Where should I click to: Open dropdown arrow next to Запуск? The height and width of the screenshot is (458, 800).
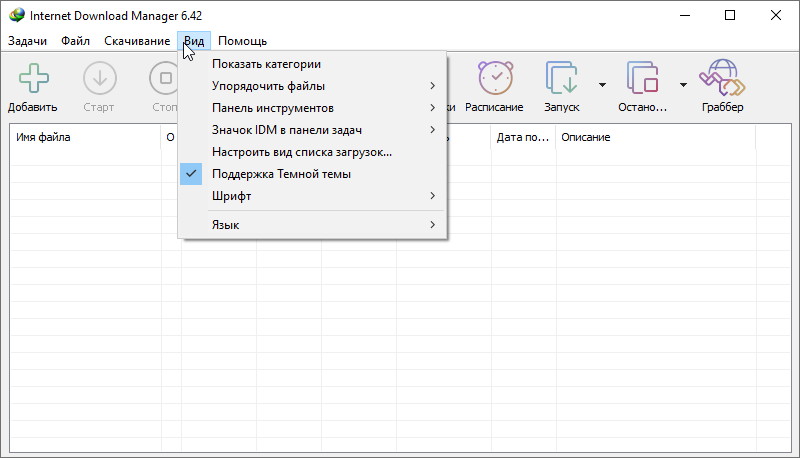pyautogui.click(x=602, y=85)
